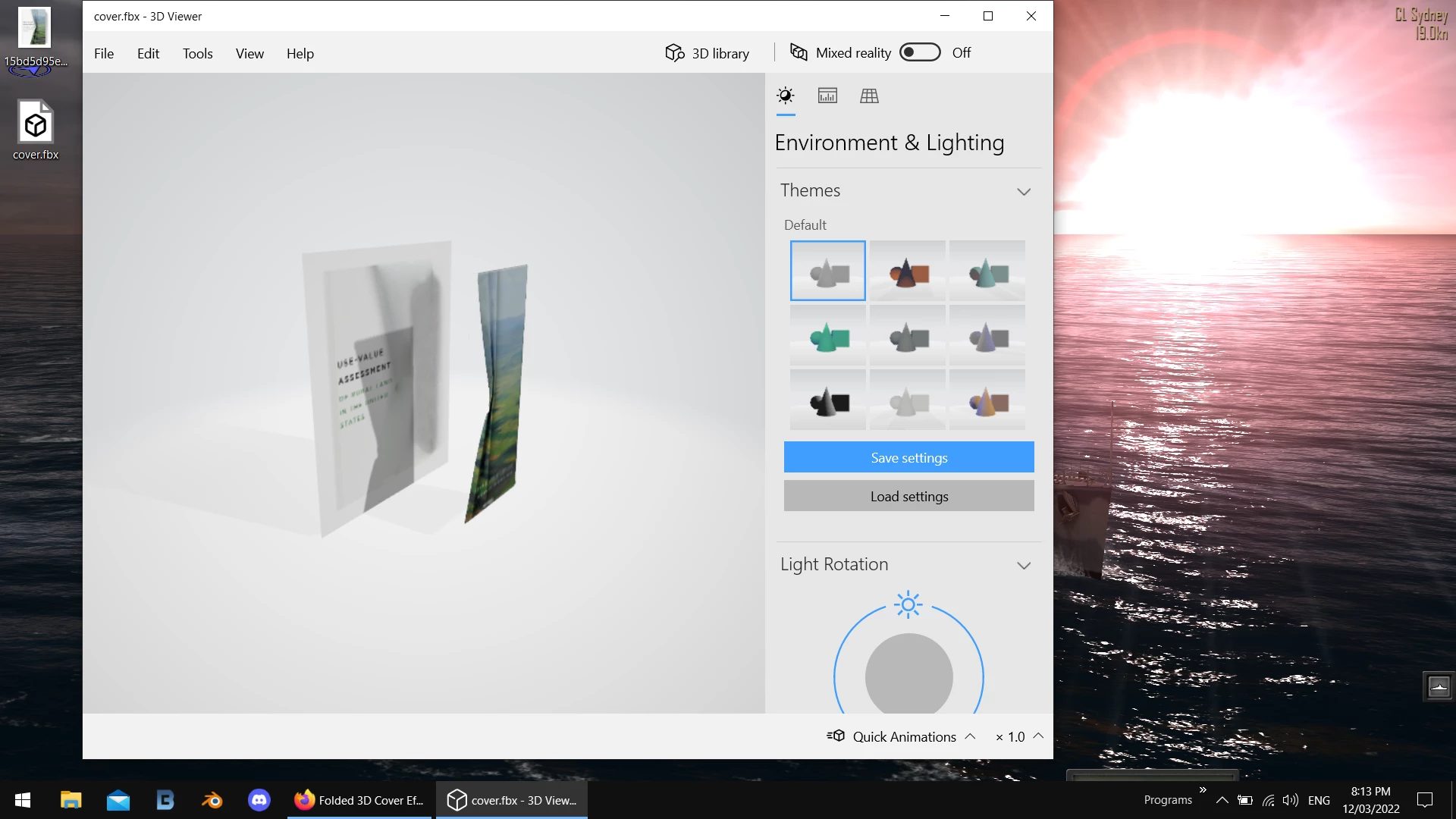Viewport: 1456px width, 819px height.
Task: Open the Tools menu
Action: pyautogui.click(x=197, y=53)
